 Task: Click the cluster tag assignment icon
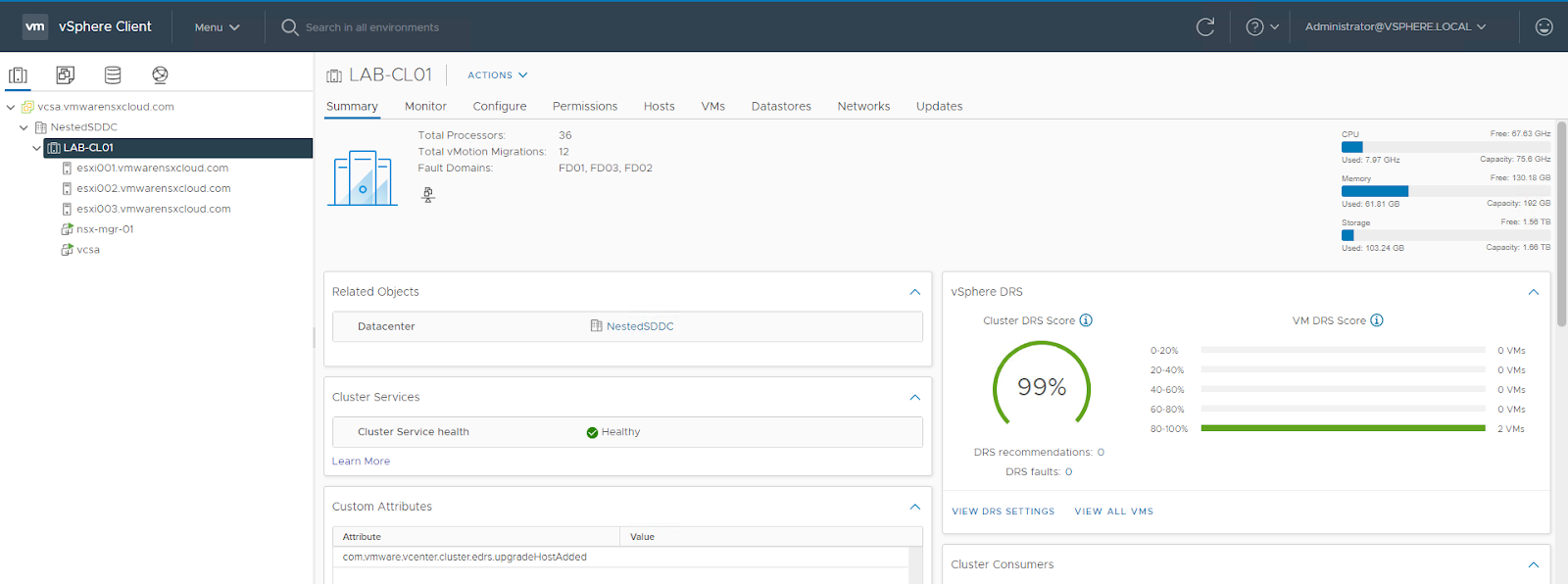point(428,195)
